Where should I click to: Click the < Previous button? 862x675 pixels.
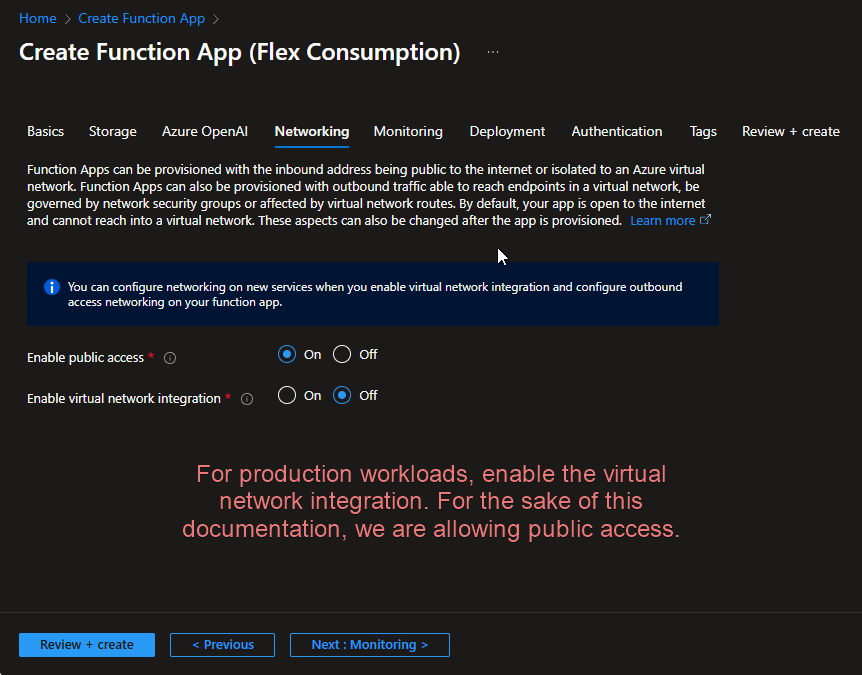coord(222,645)
